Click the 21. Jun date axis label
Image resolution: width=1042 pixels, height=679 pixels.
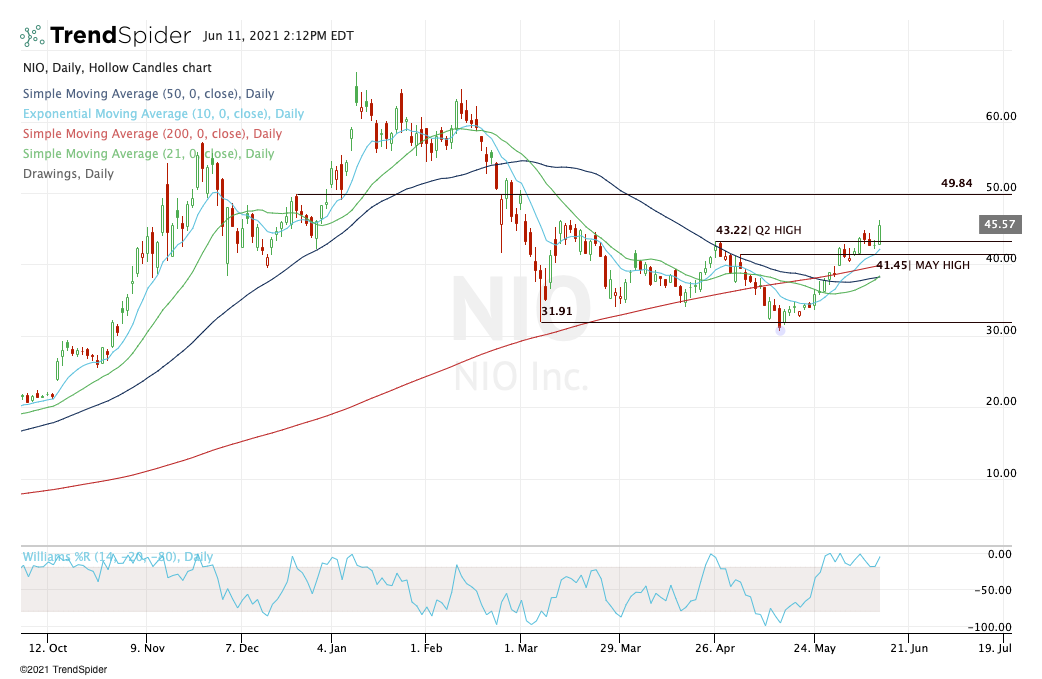pyautogui.click(x=908, y=648)
